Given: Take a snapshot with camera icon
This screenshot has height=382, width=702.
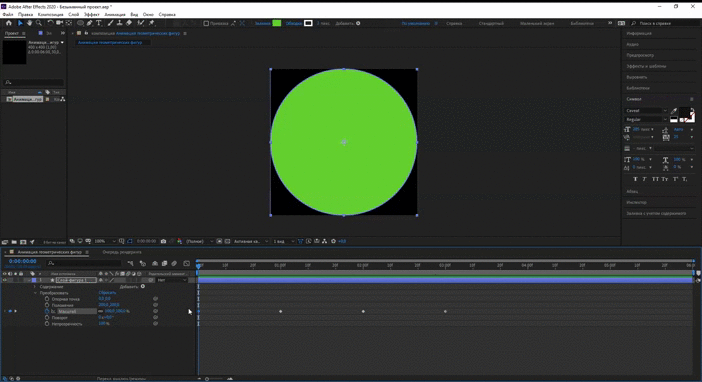Looking at the screenshot, I should pos(163,241).
